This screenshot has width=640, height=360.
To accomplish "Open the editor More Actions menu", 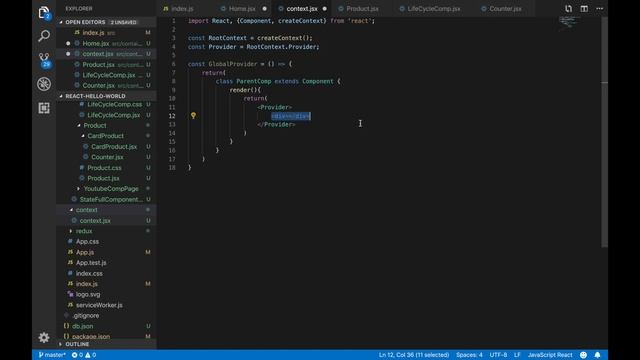I will (600, 9).
